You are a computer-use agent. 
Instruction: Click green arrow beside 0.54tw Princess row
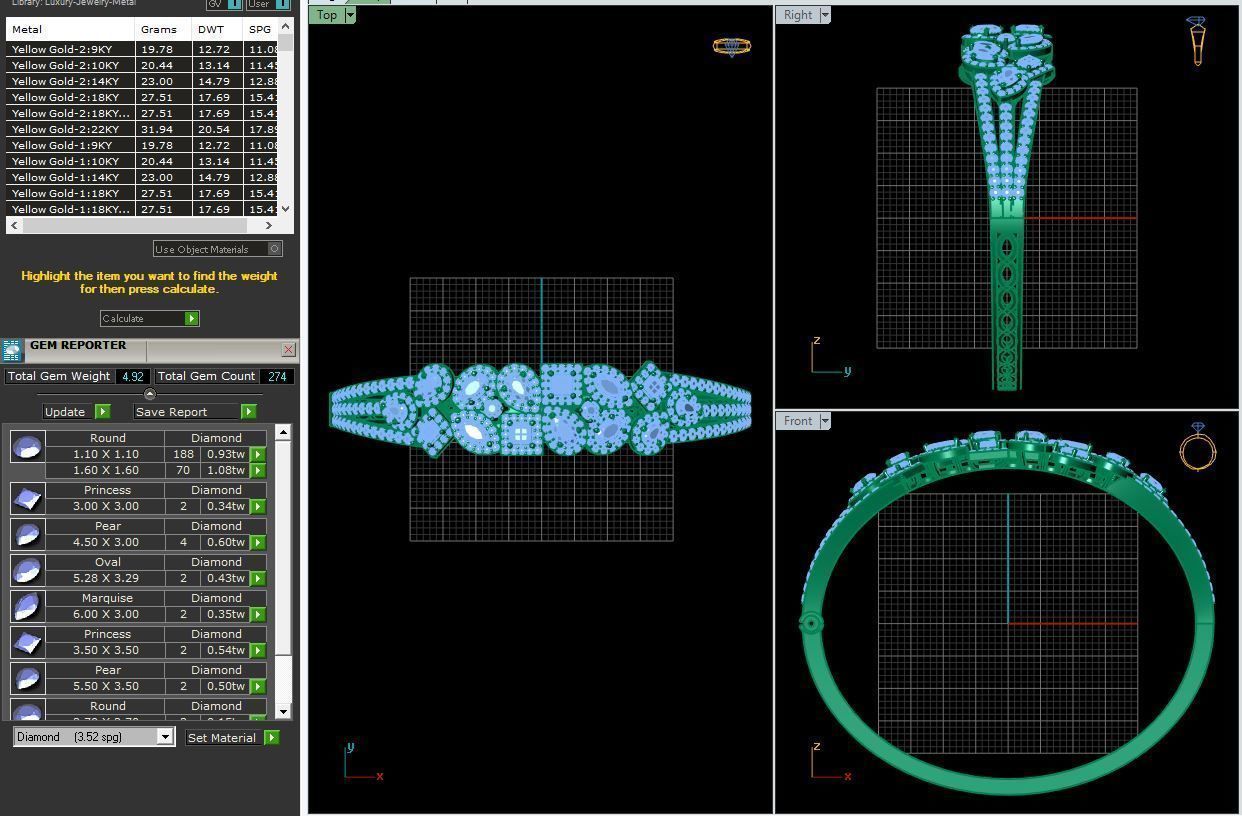(258, 650)
